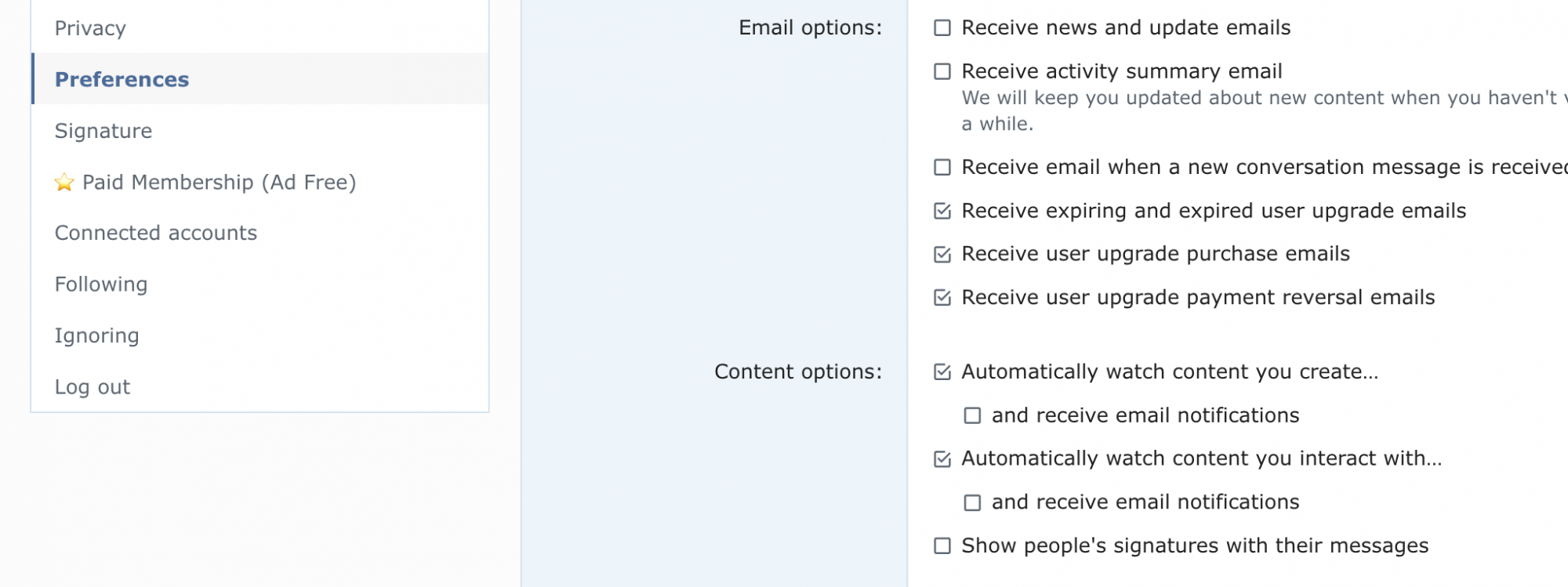
Task: Enable Show people's signatures with messages
Action: pos(942,546)
